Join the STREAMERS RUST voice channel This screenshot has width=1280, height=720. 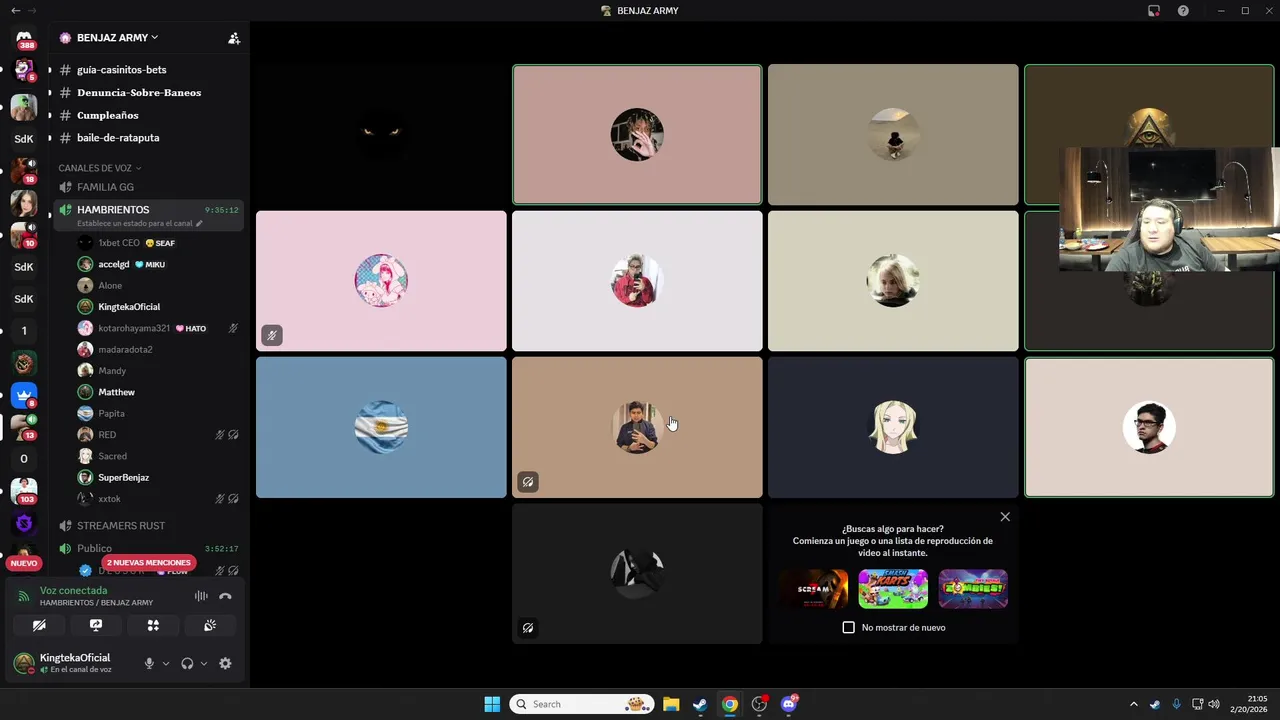tap(147, 526)
